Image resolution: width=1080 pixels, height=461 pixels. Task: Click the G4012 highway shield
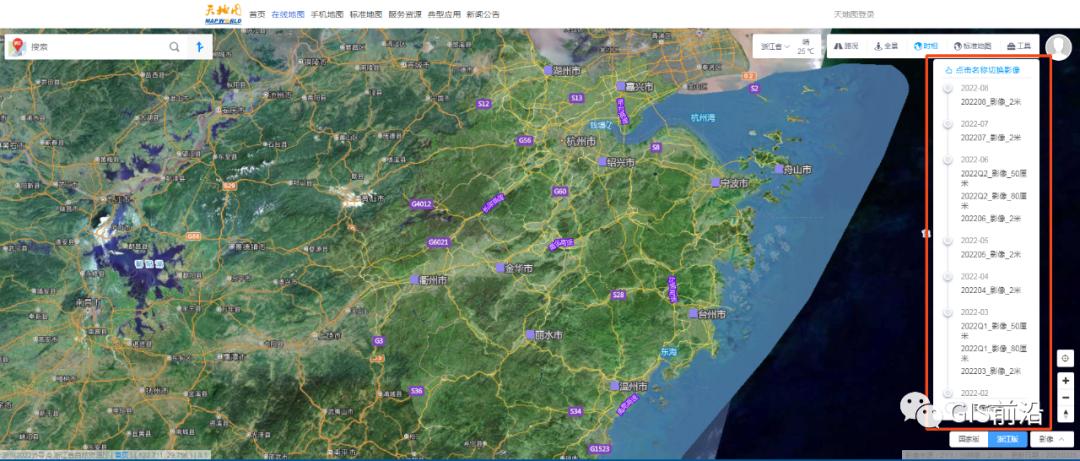[420, 204]
